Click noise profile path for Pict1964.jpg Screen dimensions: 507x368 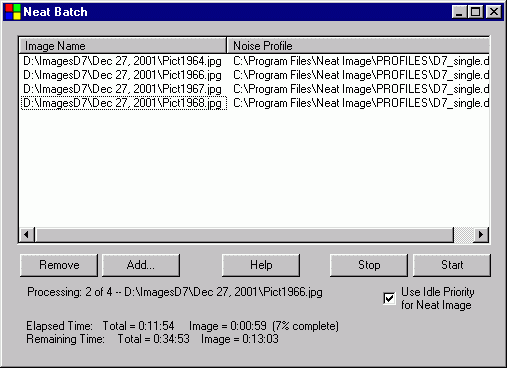(x=361, y=61)
